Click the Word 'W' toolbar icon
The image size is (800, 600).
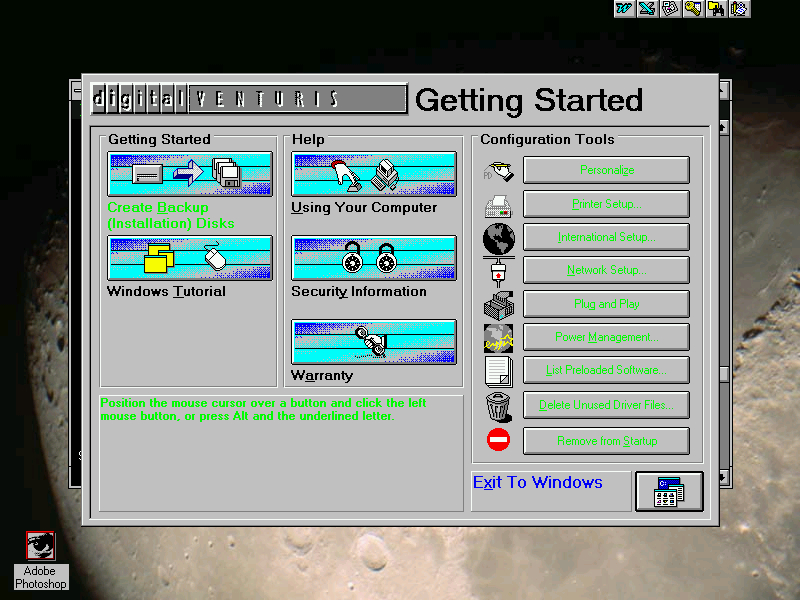(624, 9)
